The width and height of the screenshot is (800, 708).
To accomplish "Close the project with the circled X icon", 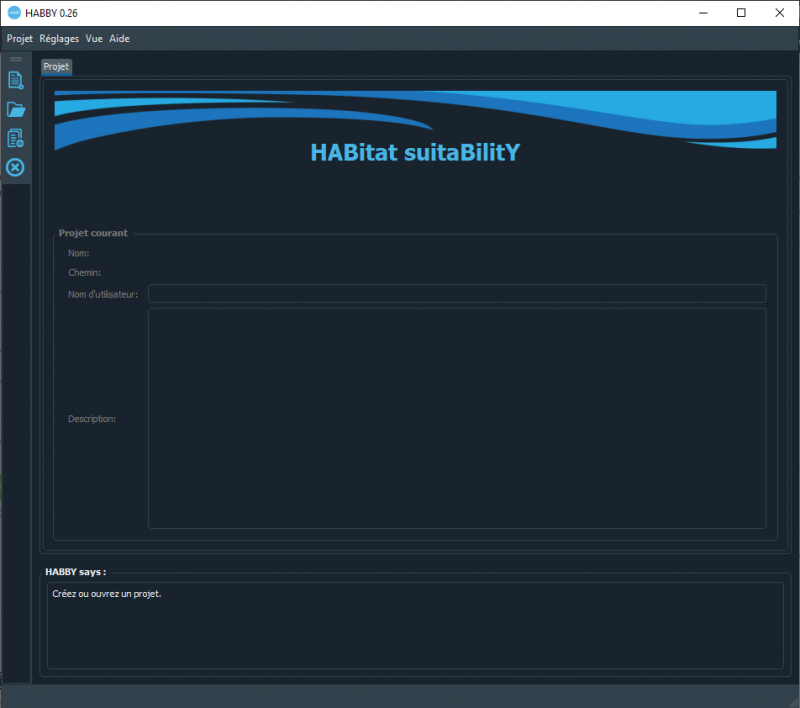I will (15, 167).
